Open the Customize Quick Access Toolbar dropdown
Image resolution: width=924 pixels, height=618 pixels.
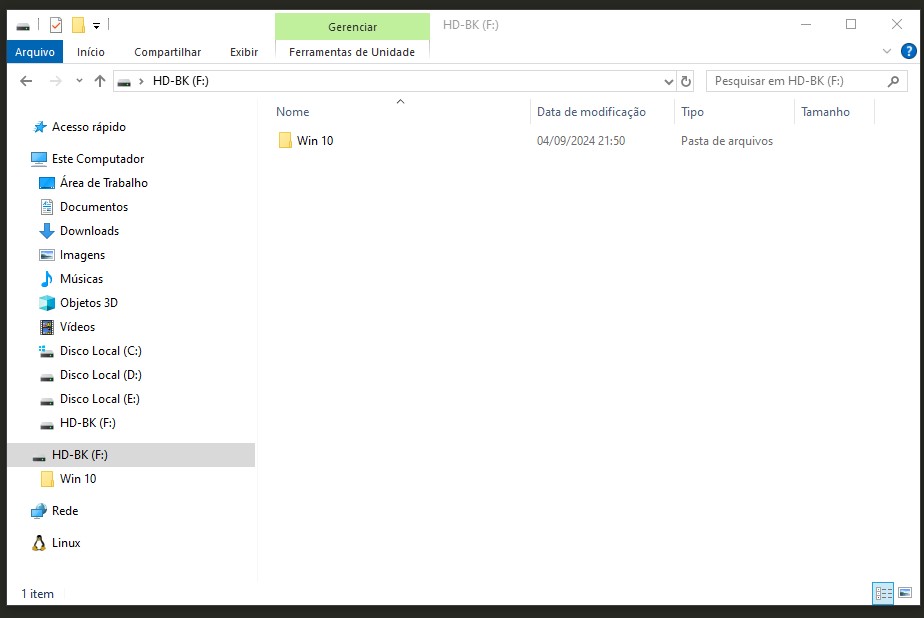96,25
